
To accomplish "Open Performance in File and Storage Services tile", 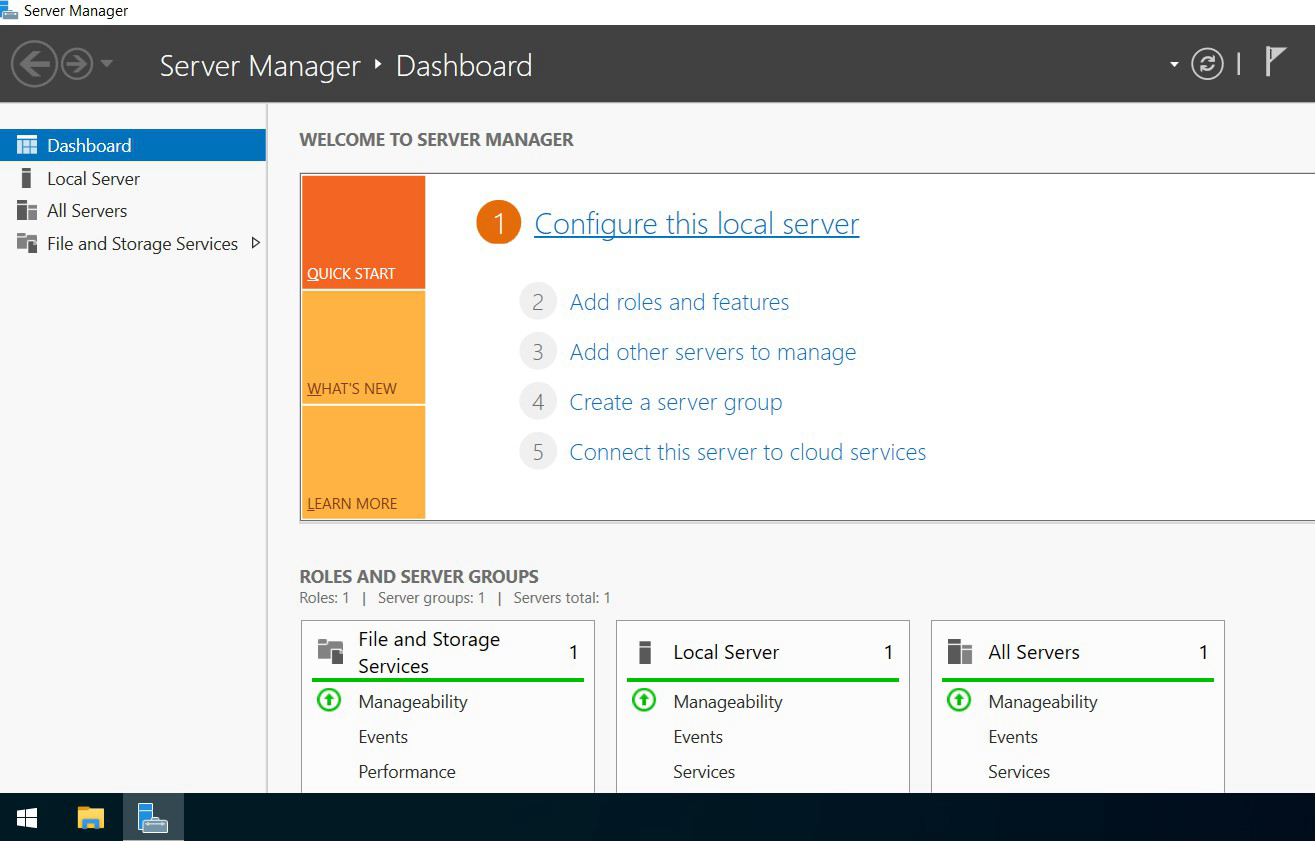I will click(x=407, y=772).
